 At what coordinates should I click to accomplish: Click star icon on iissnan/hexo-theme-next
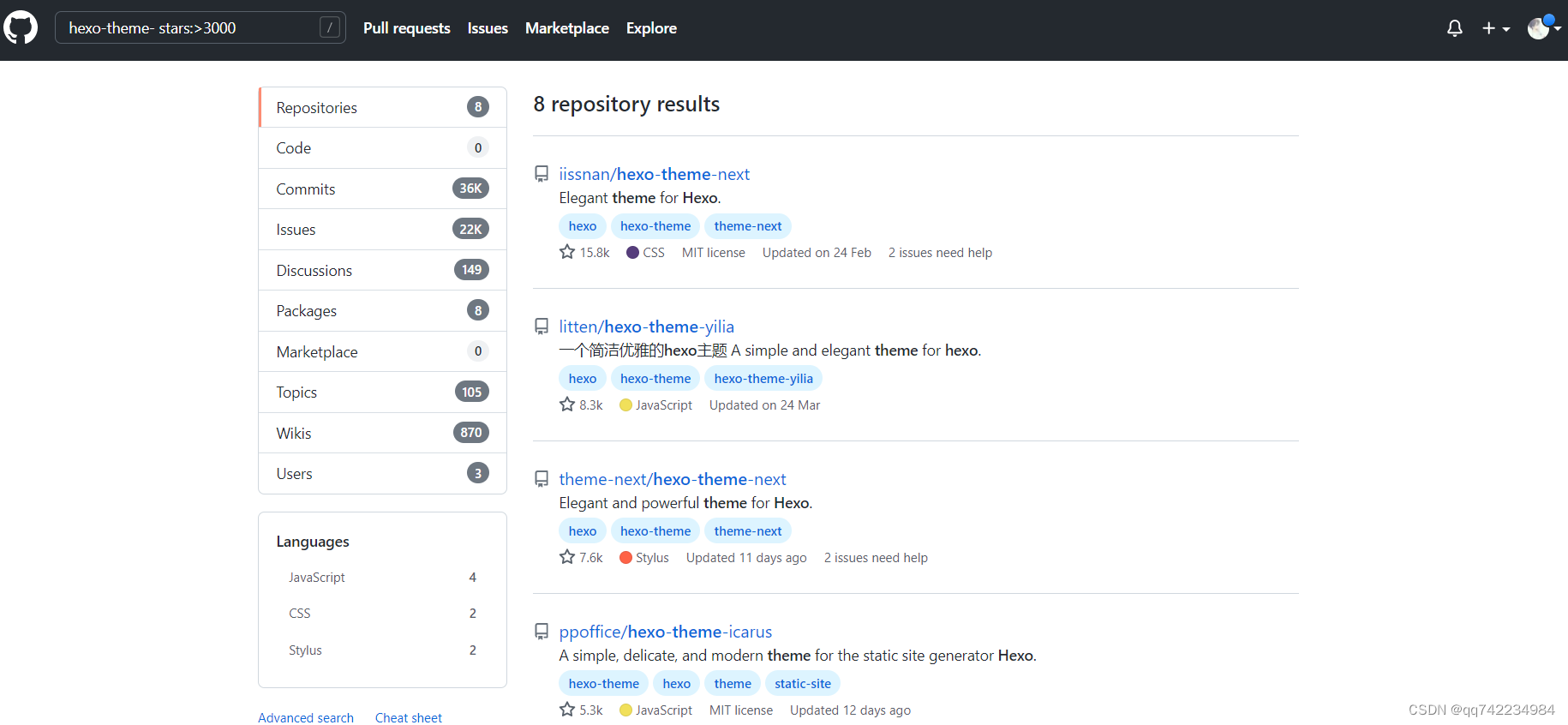tap(567, 252)
